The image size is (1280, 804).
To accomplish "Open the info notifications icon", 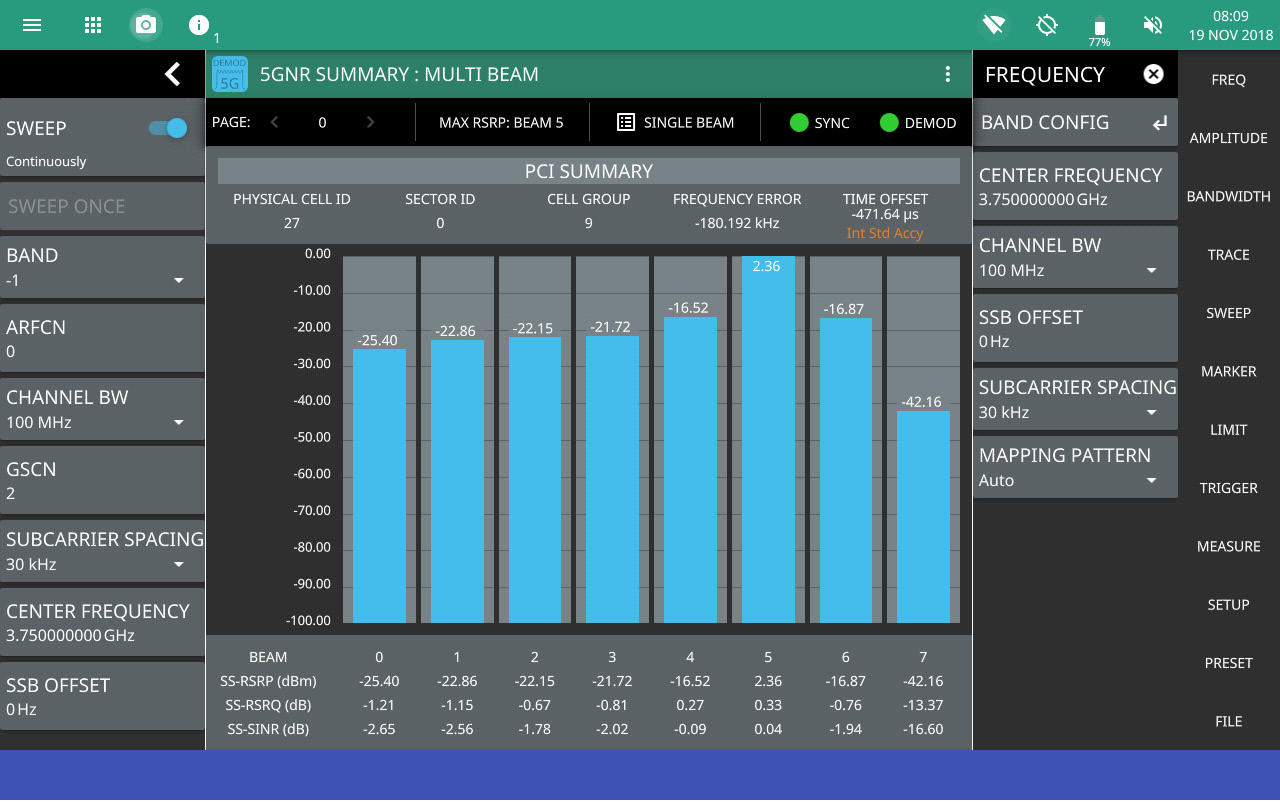I will pyautogui.click(x=199, y=25).
